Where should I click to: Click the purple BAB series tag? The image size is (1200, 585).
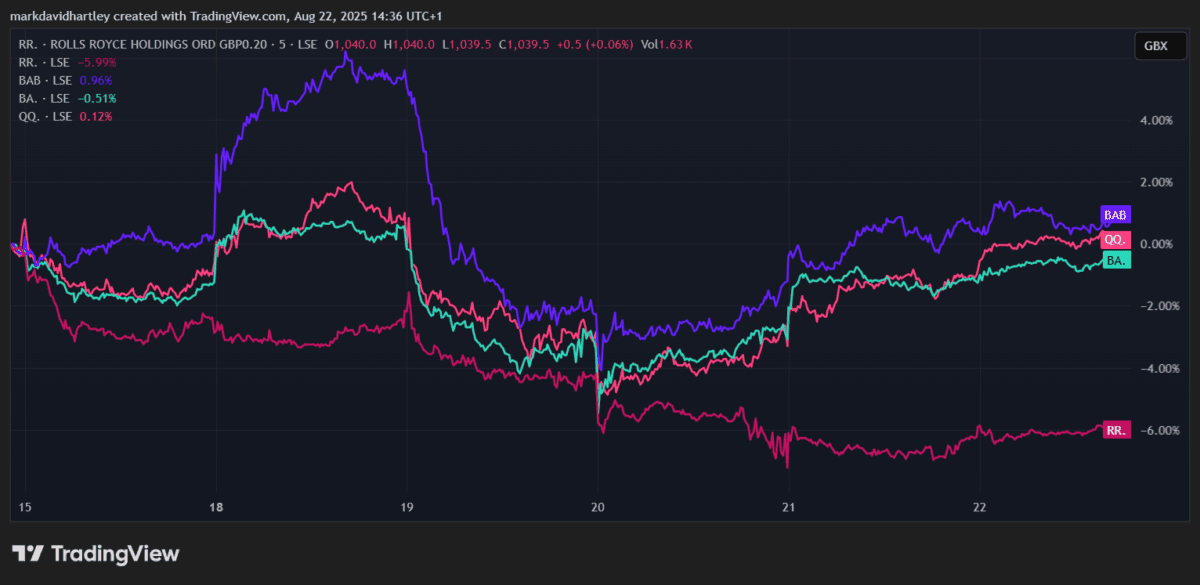(1114, 215)
